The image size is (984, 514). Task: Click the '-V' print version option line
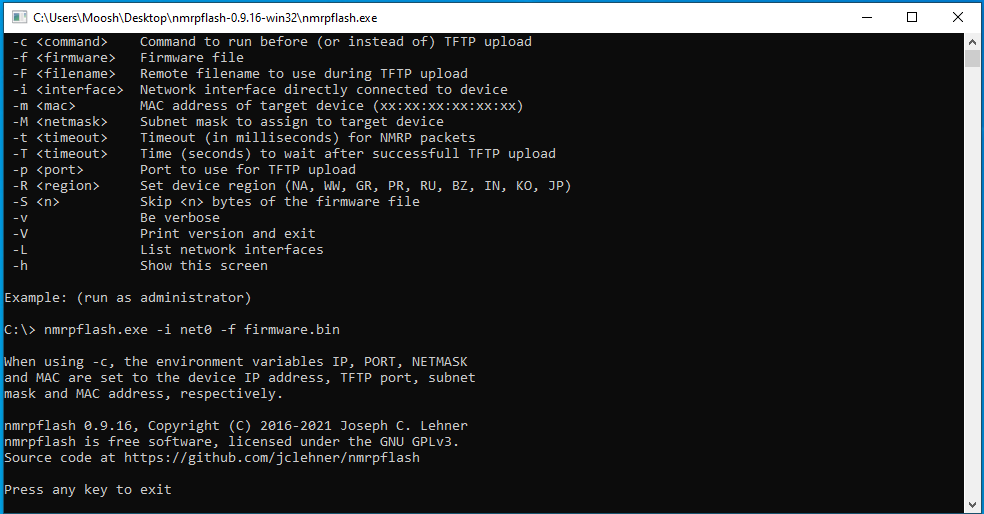coord(164,233)
